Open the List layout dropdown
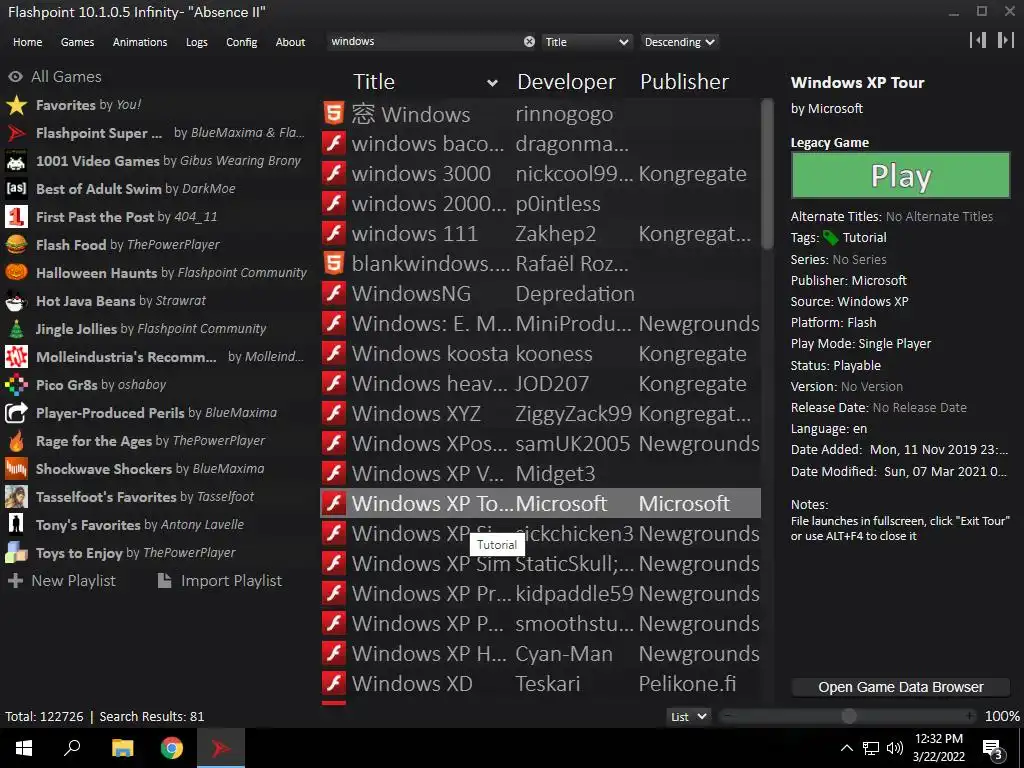 689,716
